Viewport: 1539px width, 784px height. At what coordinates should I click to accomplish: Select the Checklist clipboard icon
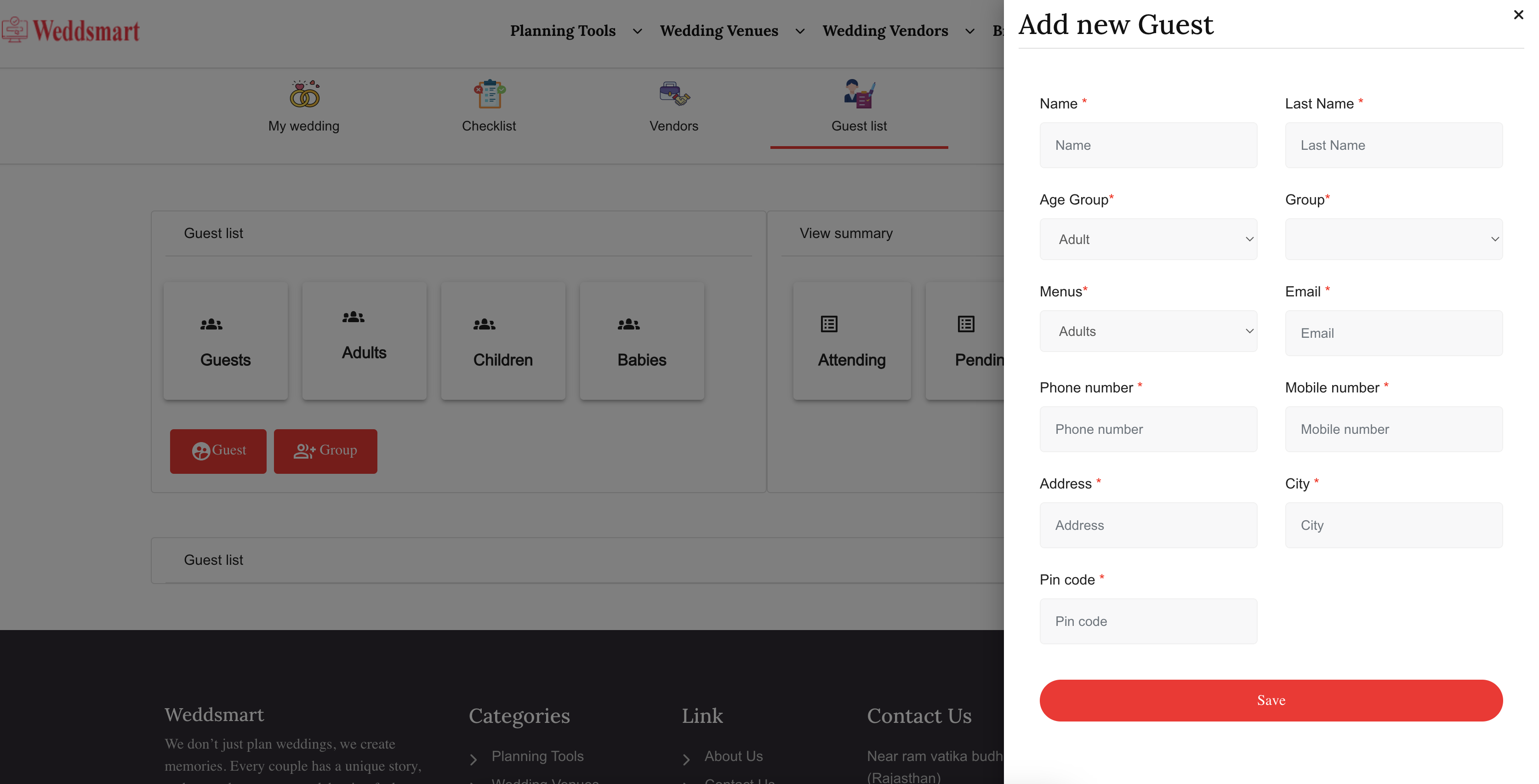489,94
